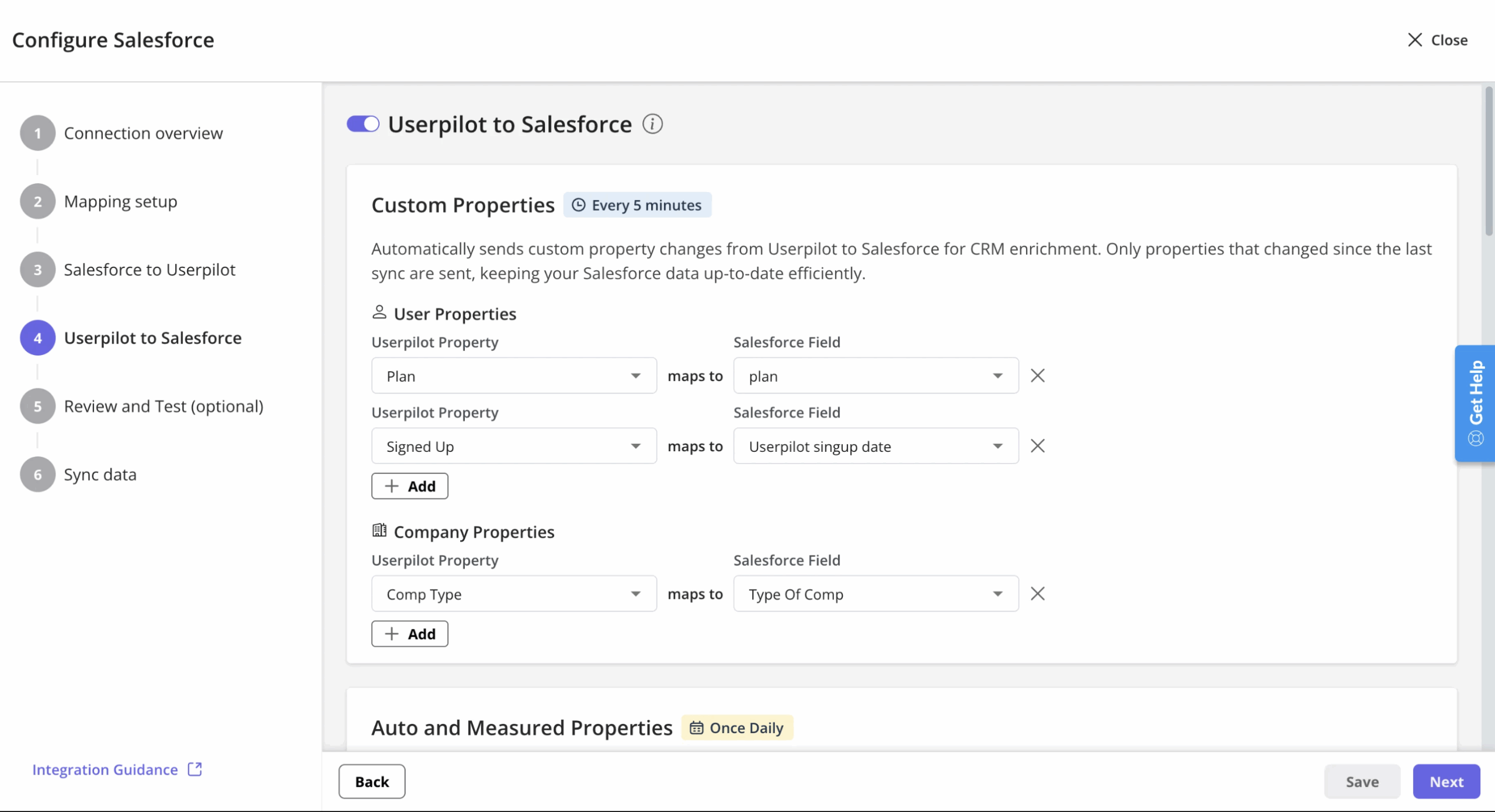Open the Get Help side tab
The height and width of the screenshot is (812, 1495).
point(1475,403)
